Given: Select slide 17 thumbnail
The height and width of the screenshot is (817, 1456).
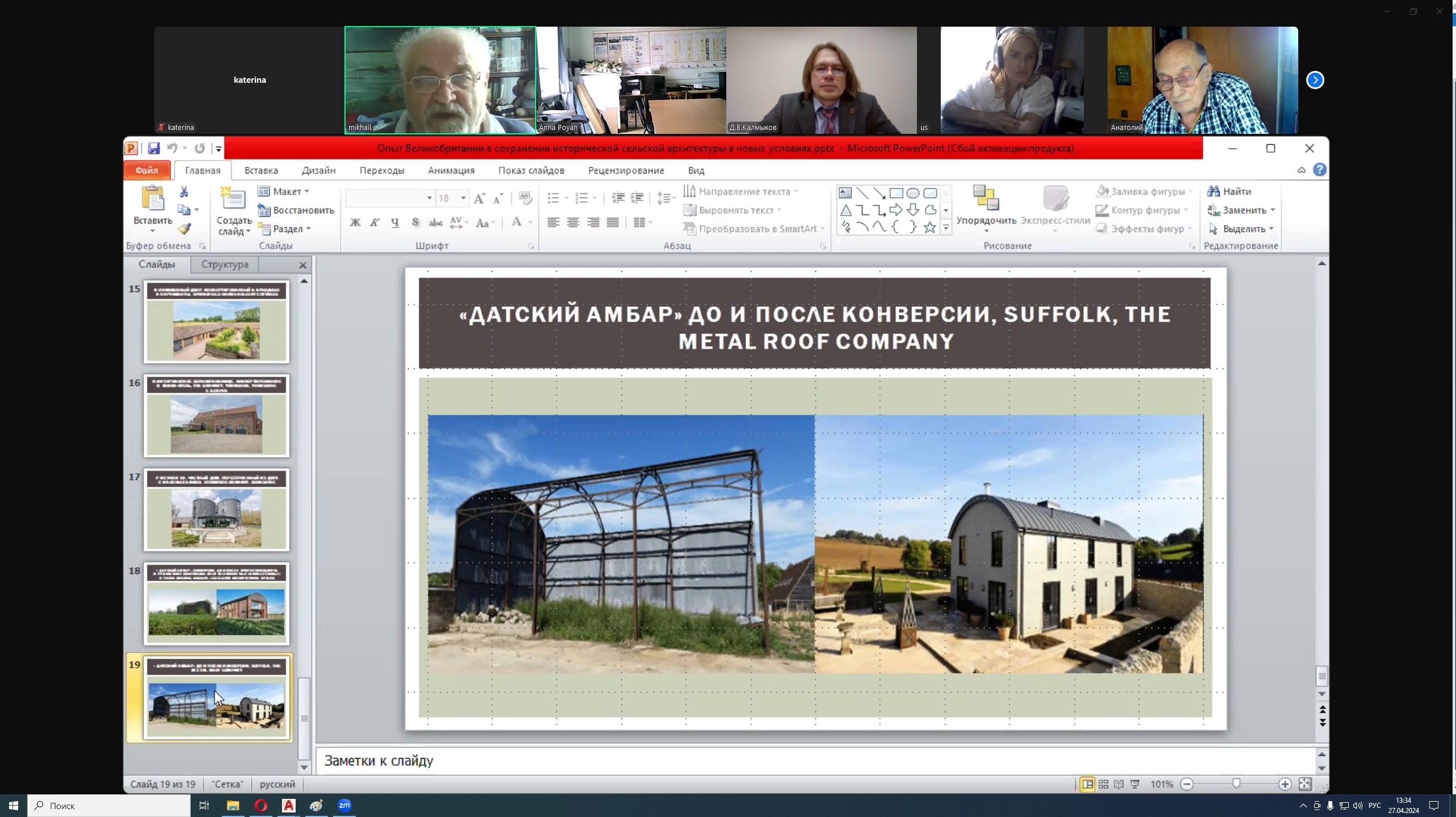Looking at the screenshot, I should click(x=216, y=509).
